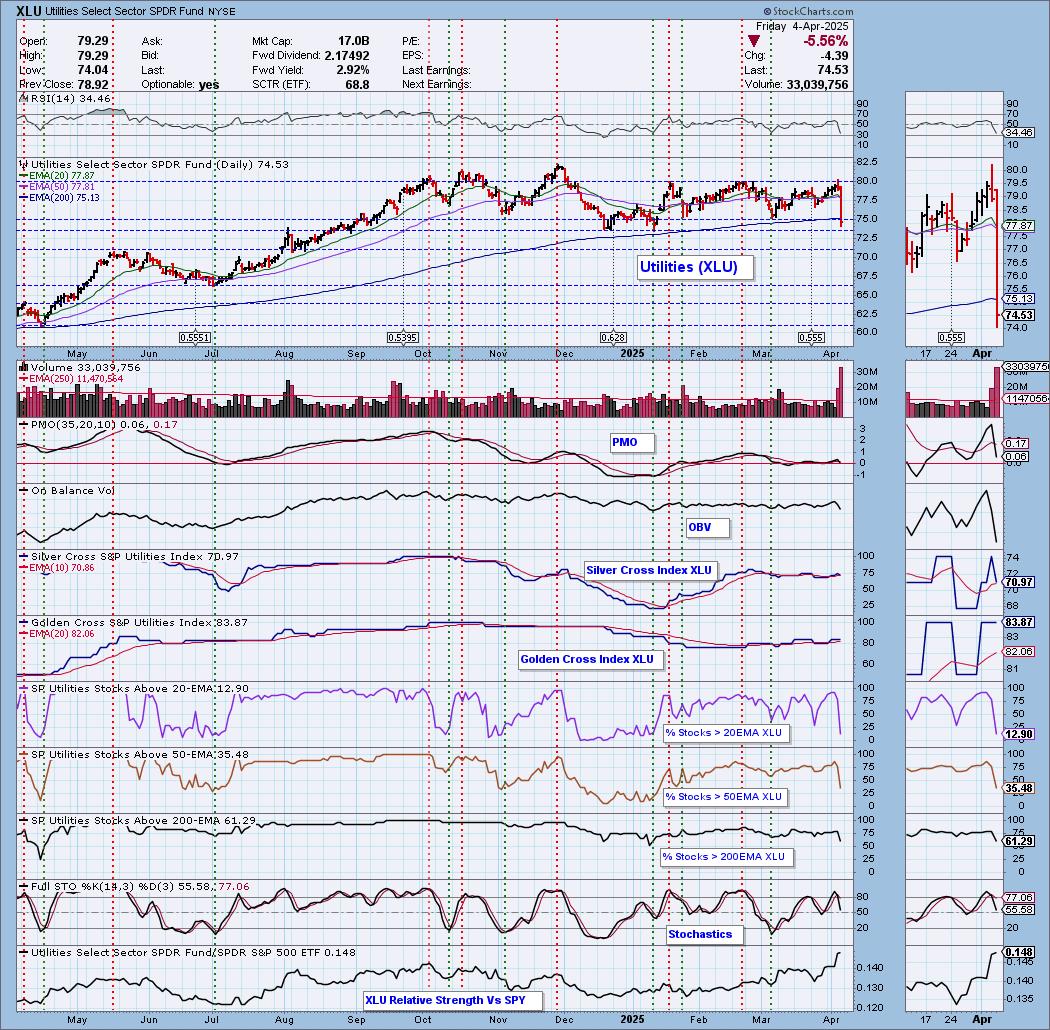
Task: Click the 83.87 Golden Cross tag on right axis
Action: [x=1019, y=622]
